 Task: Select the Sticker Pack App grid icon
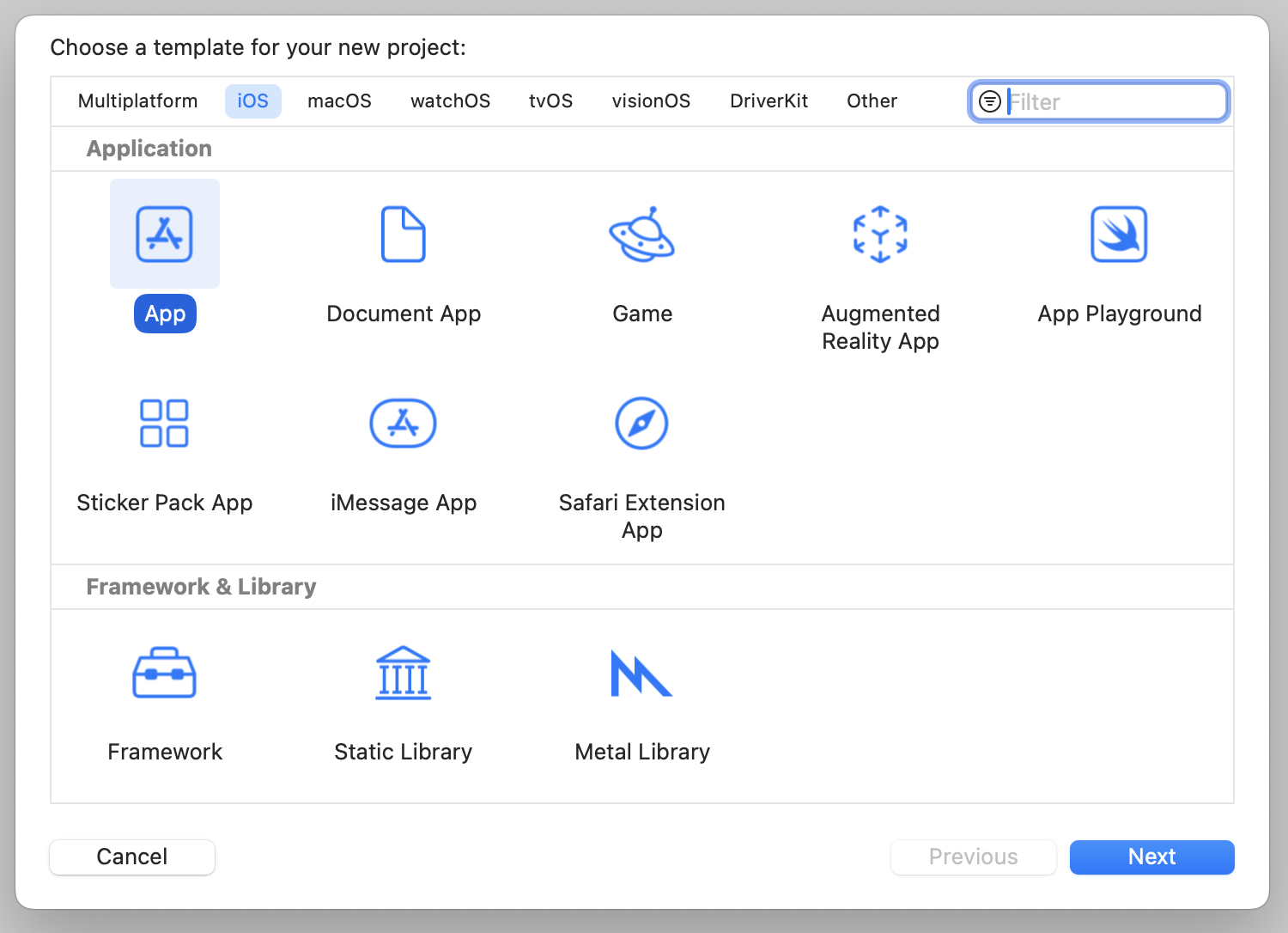[164, 423]
